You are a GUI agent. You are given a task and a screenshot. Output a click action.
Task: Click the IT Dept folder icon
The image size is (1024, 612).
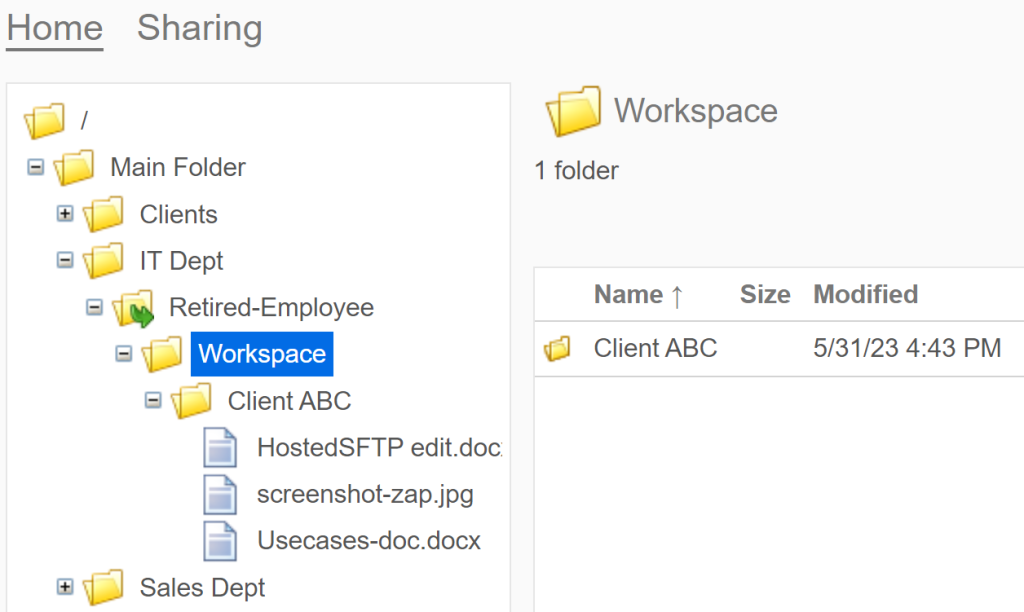(105, 260)
